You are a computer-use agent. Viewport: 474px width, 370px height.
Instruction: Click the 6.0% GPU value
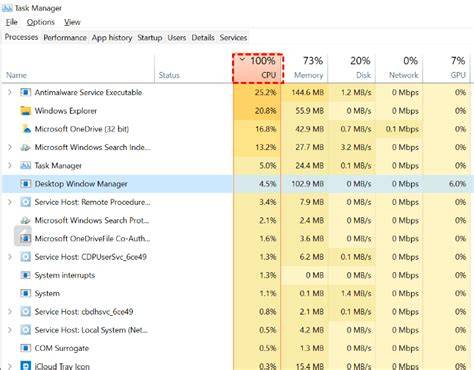pos(457,184)
